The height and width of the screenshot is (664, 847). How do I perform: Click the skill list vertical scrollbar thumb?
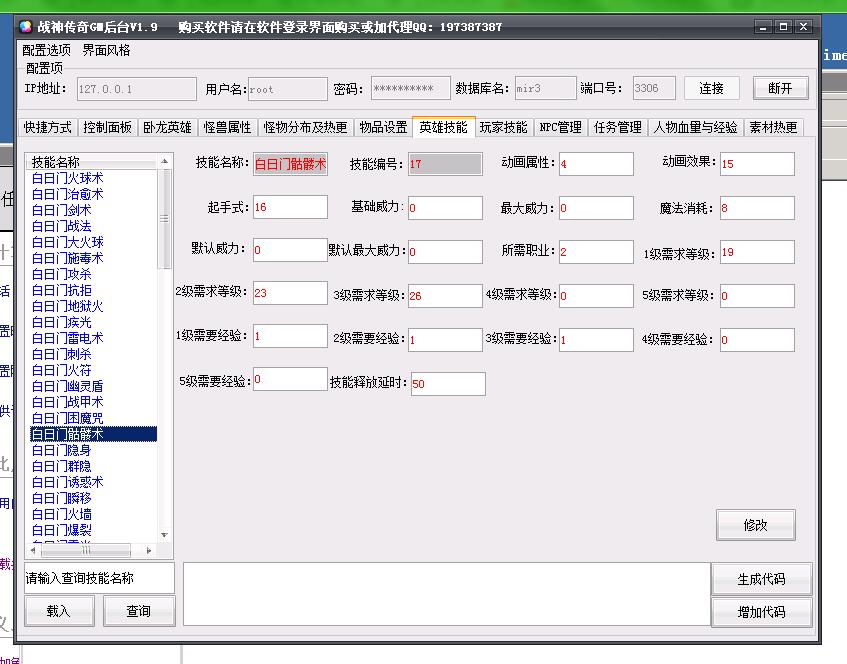pos(166,220)
